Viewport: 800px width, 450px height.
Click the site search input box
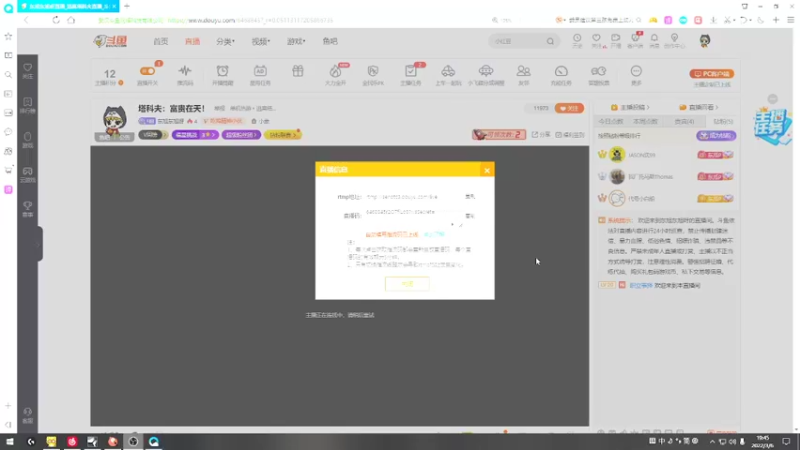(517, 41)
